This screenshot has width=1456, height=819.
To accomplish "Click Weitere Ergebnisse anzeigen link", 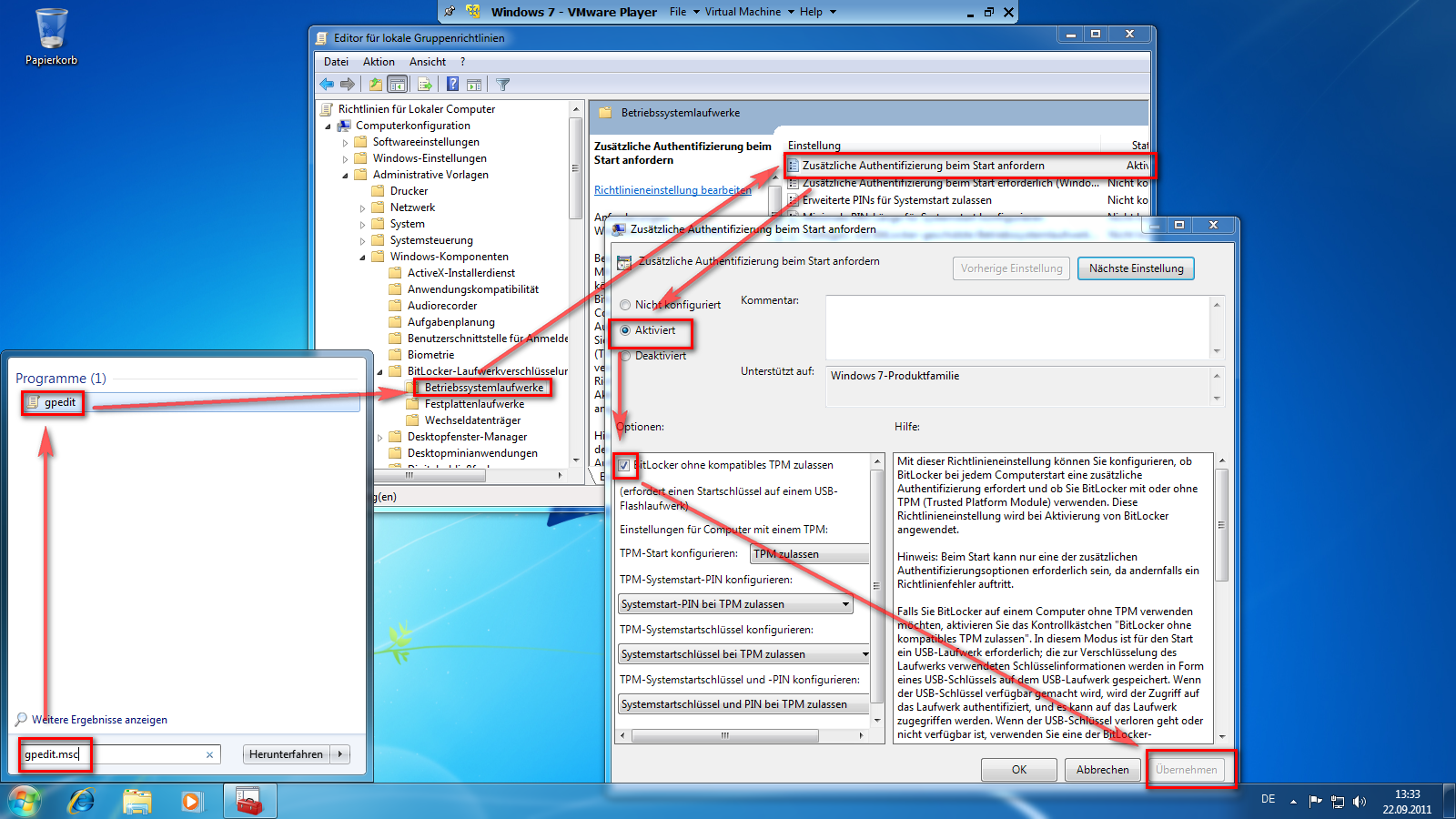I will [x=99, y=720].
